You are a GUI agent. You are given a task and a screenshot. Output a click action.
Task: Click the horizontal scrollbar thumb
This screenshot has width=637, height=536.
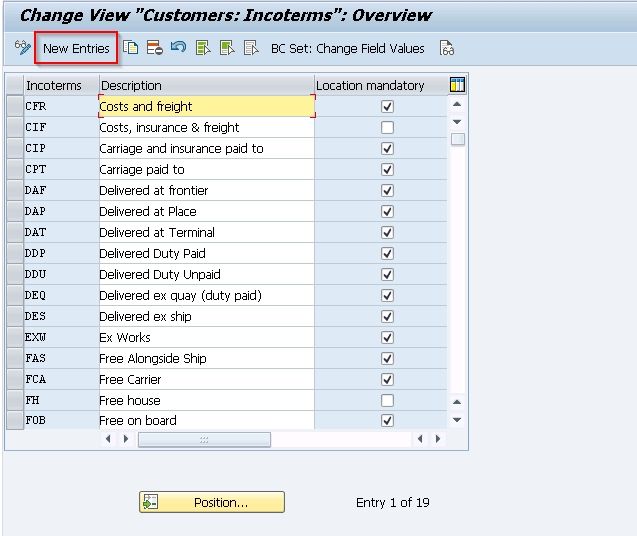tap(204, 440)
